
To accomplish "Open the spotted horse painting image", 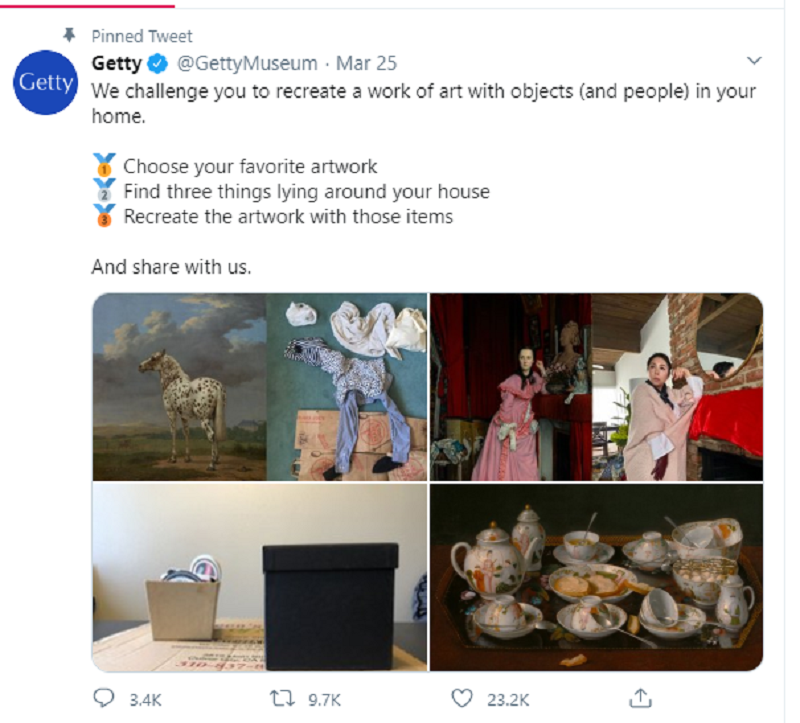I will (x=180, y=387).
